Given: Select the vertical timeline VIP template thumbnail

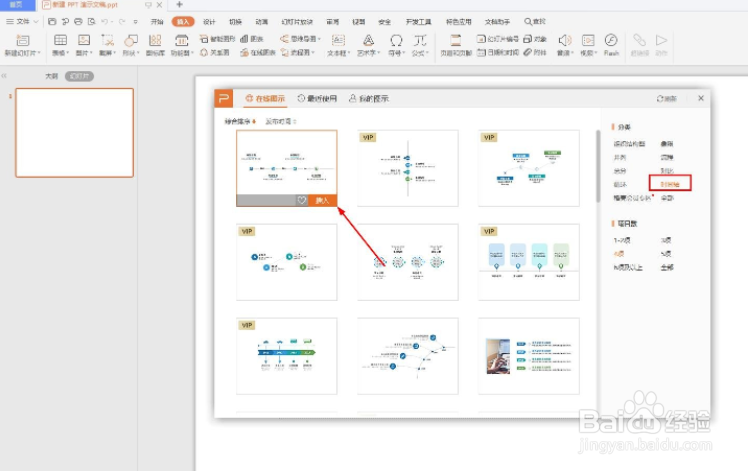Looking at the screenshot, I should (x=408, y=168).
